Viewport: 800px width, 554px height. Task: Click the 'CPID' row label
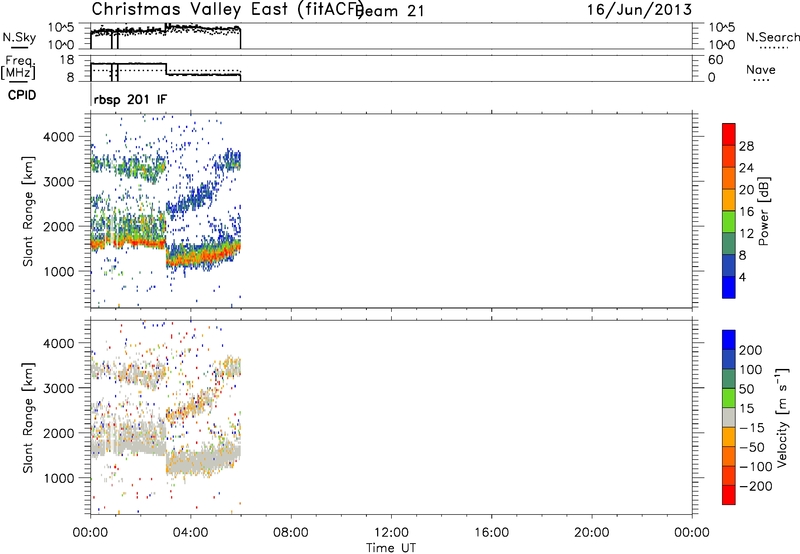(22, 95)
